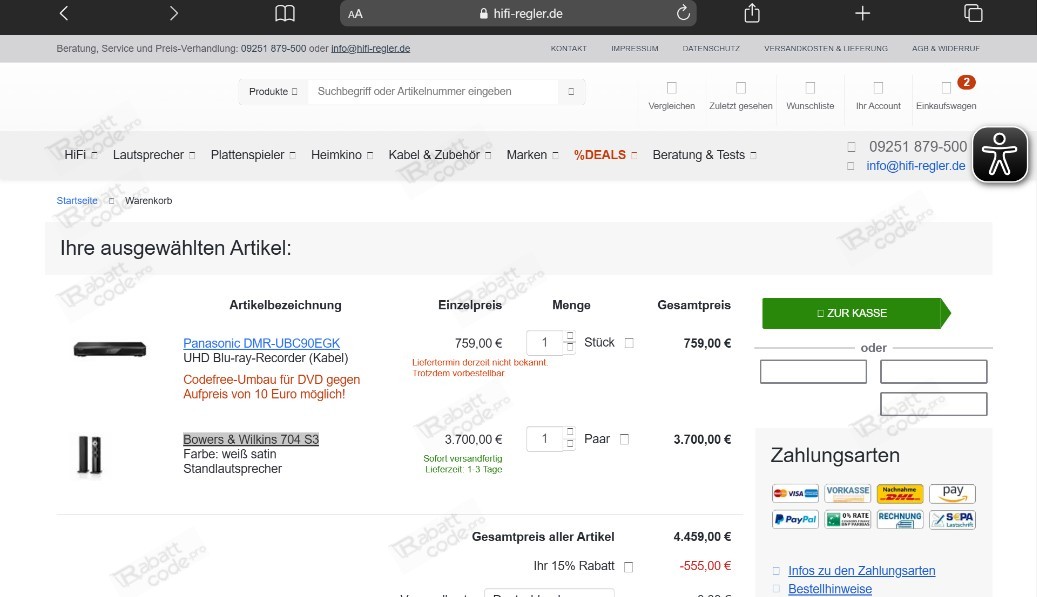Open Bowers & Wilkins 704 S3 product link
The image size is (1037, 597).
[x=251, y=440]
